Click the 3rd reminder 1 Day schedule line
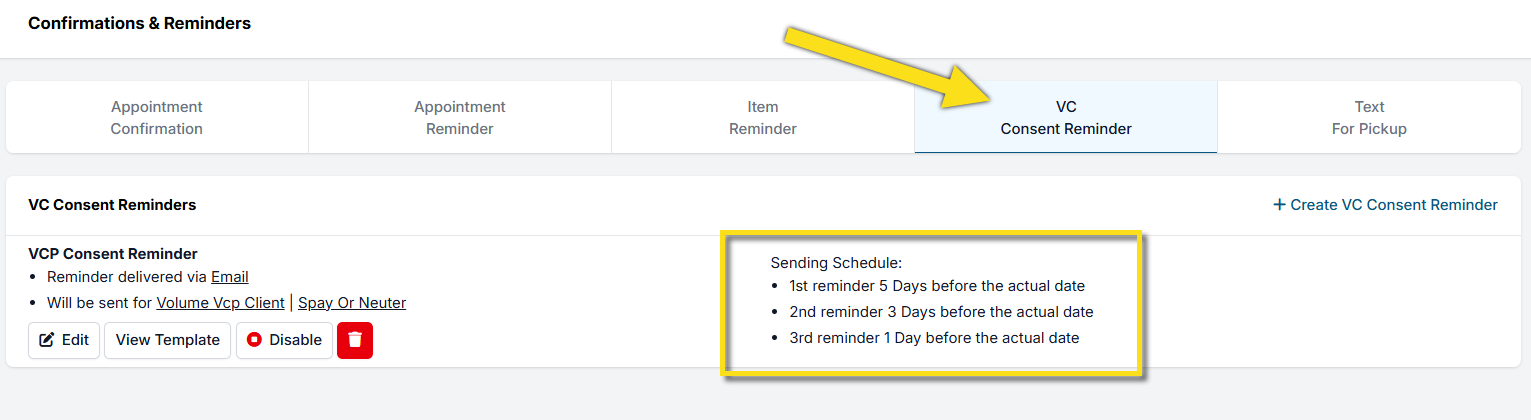 point(934,338)
